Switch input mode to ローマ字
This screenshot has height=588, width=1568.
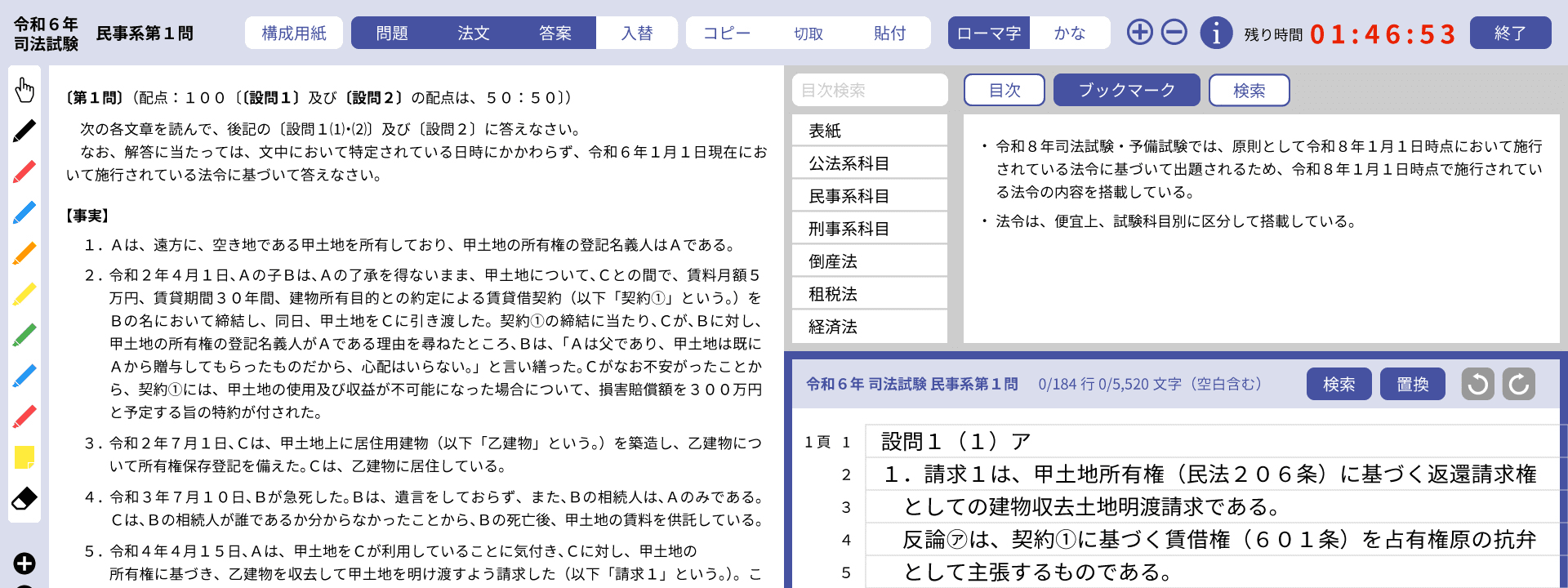[989, 33]
